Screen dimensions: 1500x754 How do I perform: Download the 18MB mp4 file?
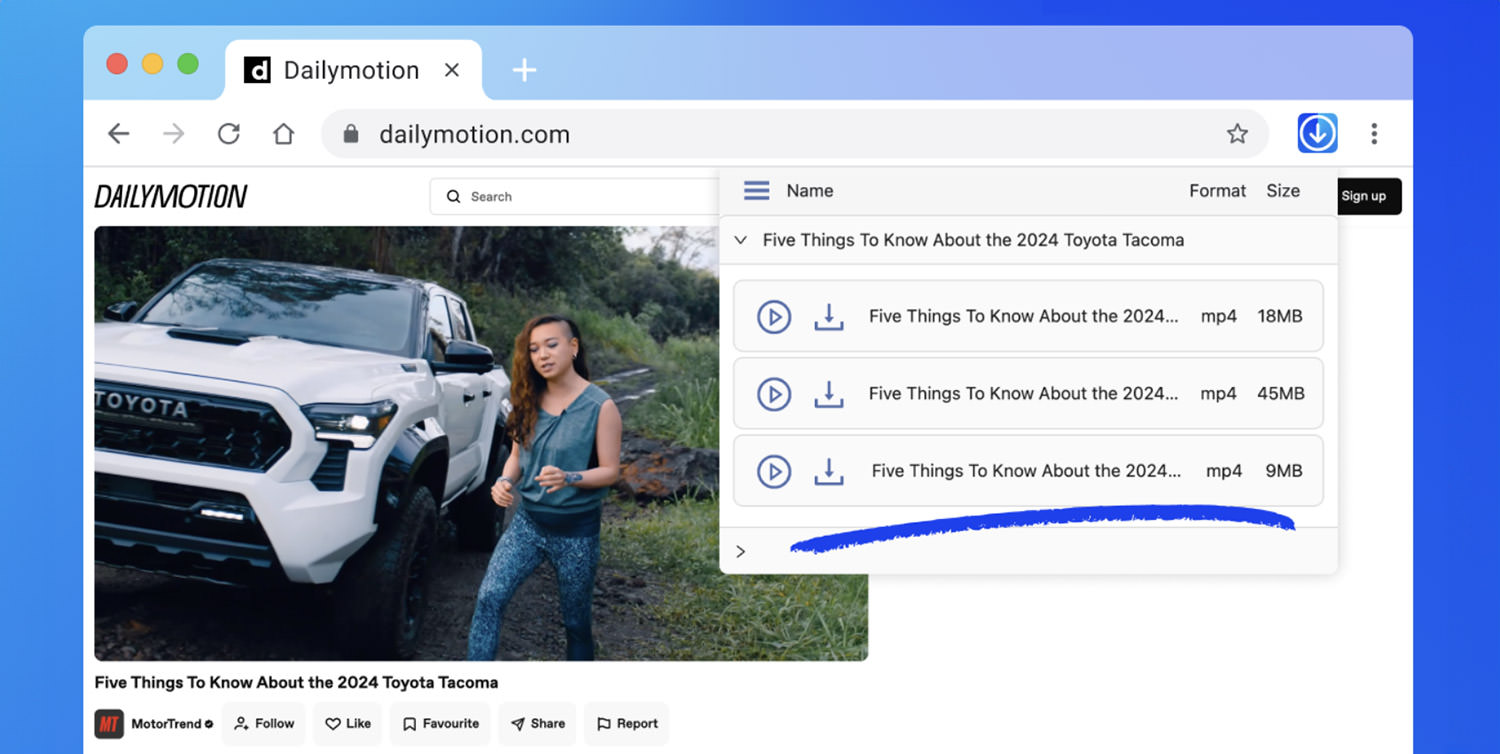click(829, 317)
